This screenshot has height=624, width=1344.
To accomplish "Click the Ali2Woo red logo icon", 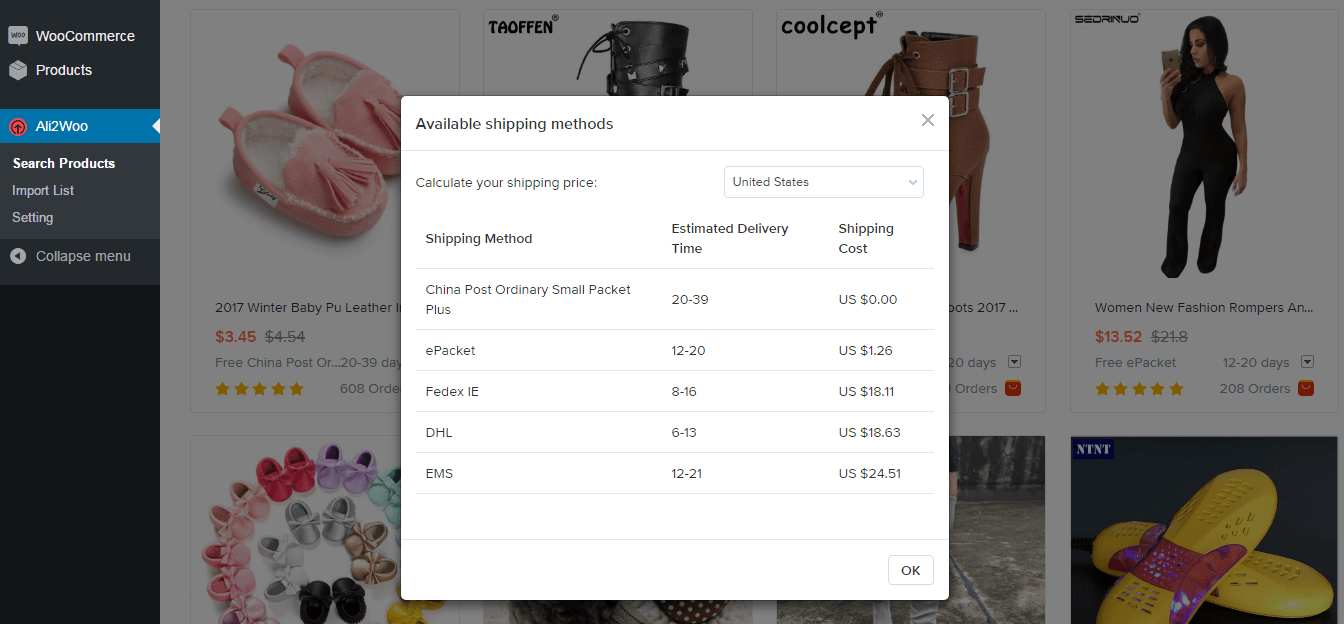I will (x=18, y=127).
